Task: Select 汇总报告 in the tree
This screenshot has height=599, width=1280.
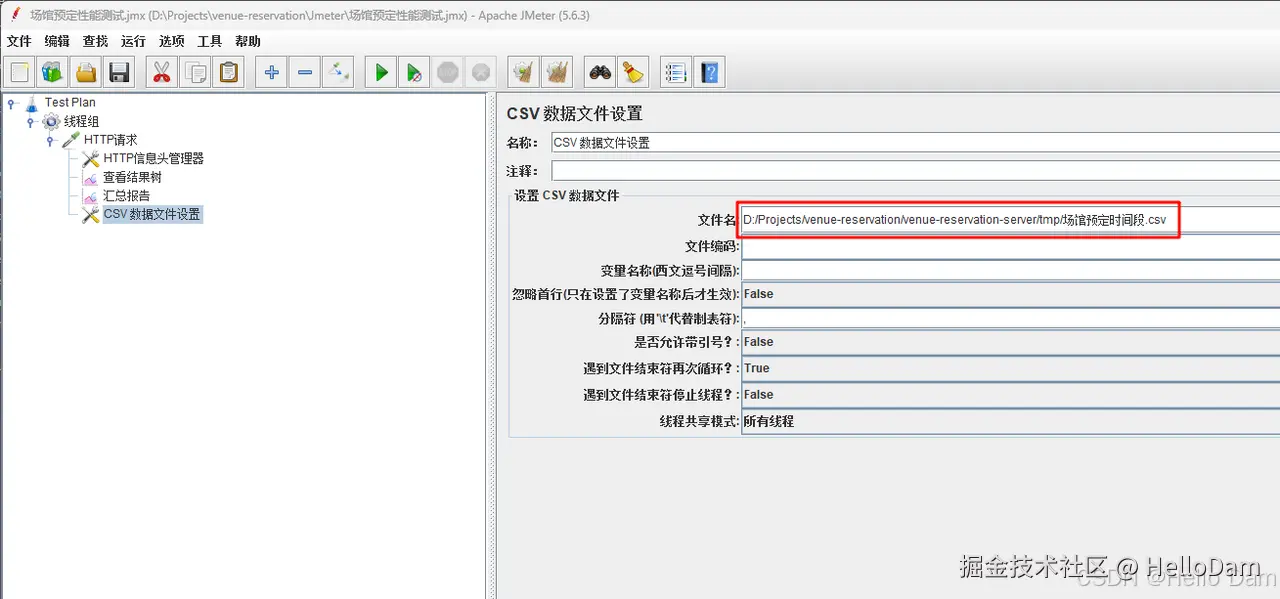Action: pyautogui.click(x=126, y=195)
